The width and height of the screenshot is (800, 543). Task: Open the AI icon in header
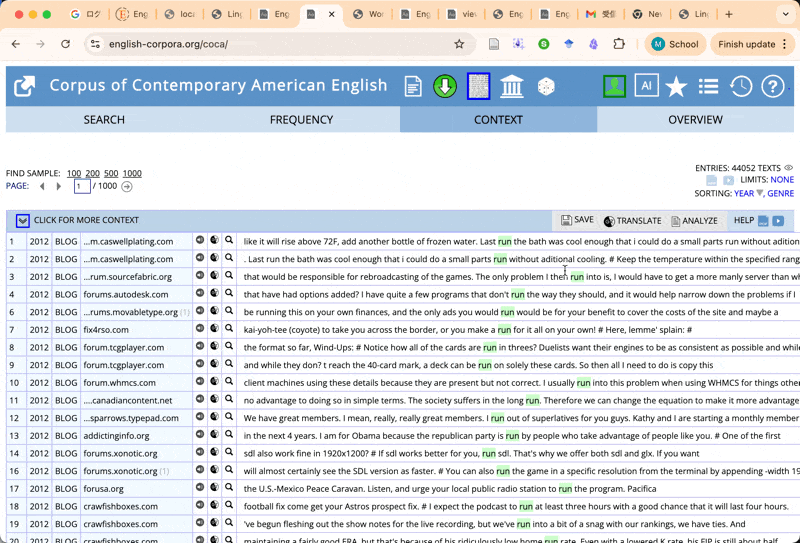(x=645, y=86)
